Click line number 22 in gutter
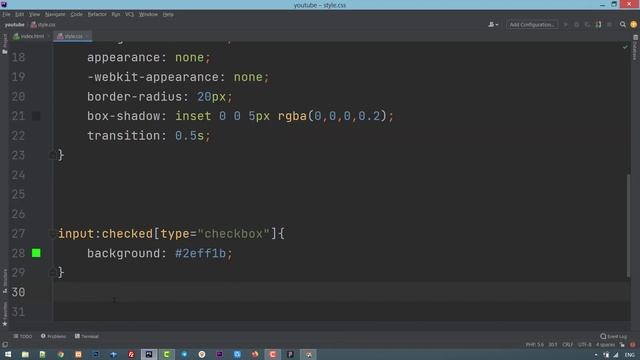Screen dimensions: 640x360 [x=18, y=136]
